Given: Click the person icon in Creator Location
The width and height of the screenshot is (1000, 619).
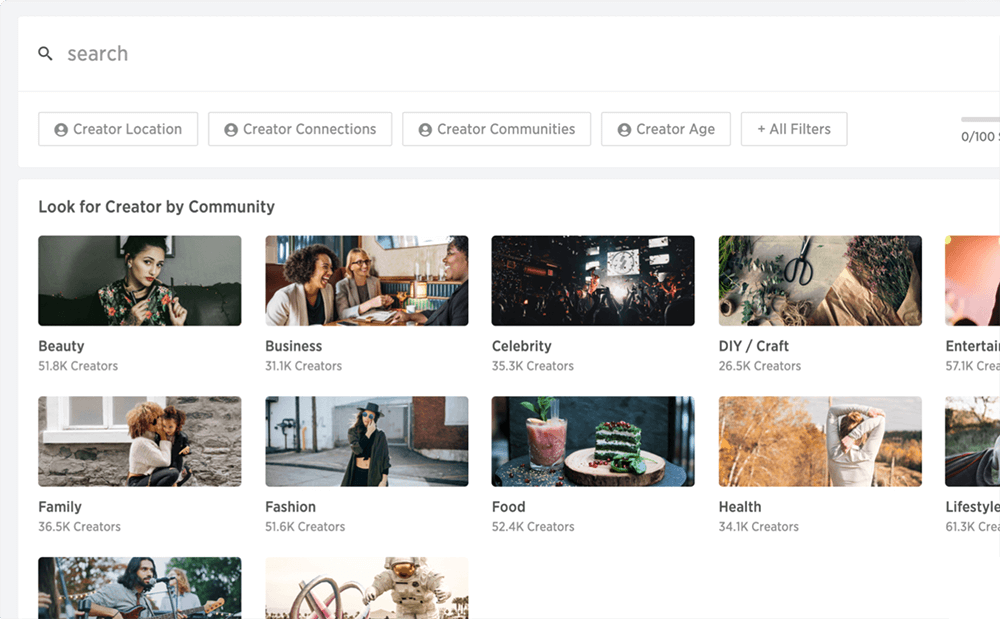Looking at the screenshot, I should tap(61, 129).
